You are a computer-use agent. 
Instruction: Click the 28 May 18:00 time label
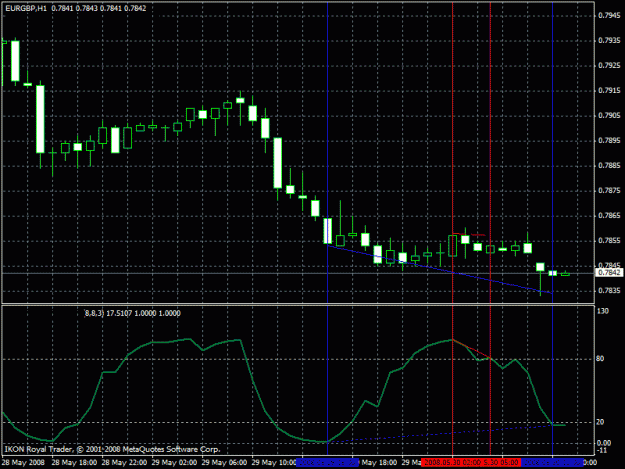[x=74, y=463]
